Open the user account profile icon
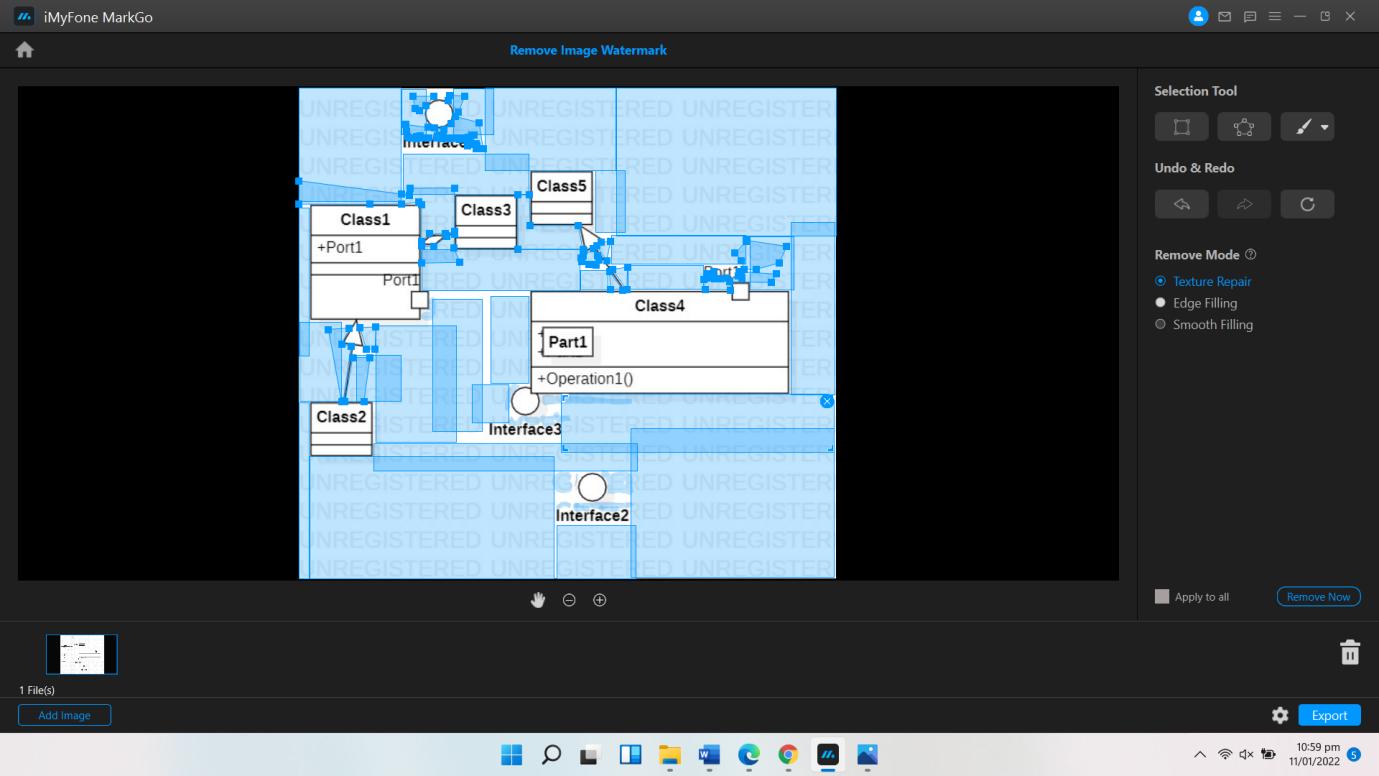Screen dimensions: 1379x776 pyautogui.click(x=1198, y=16)
